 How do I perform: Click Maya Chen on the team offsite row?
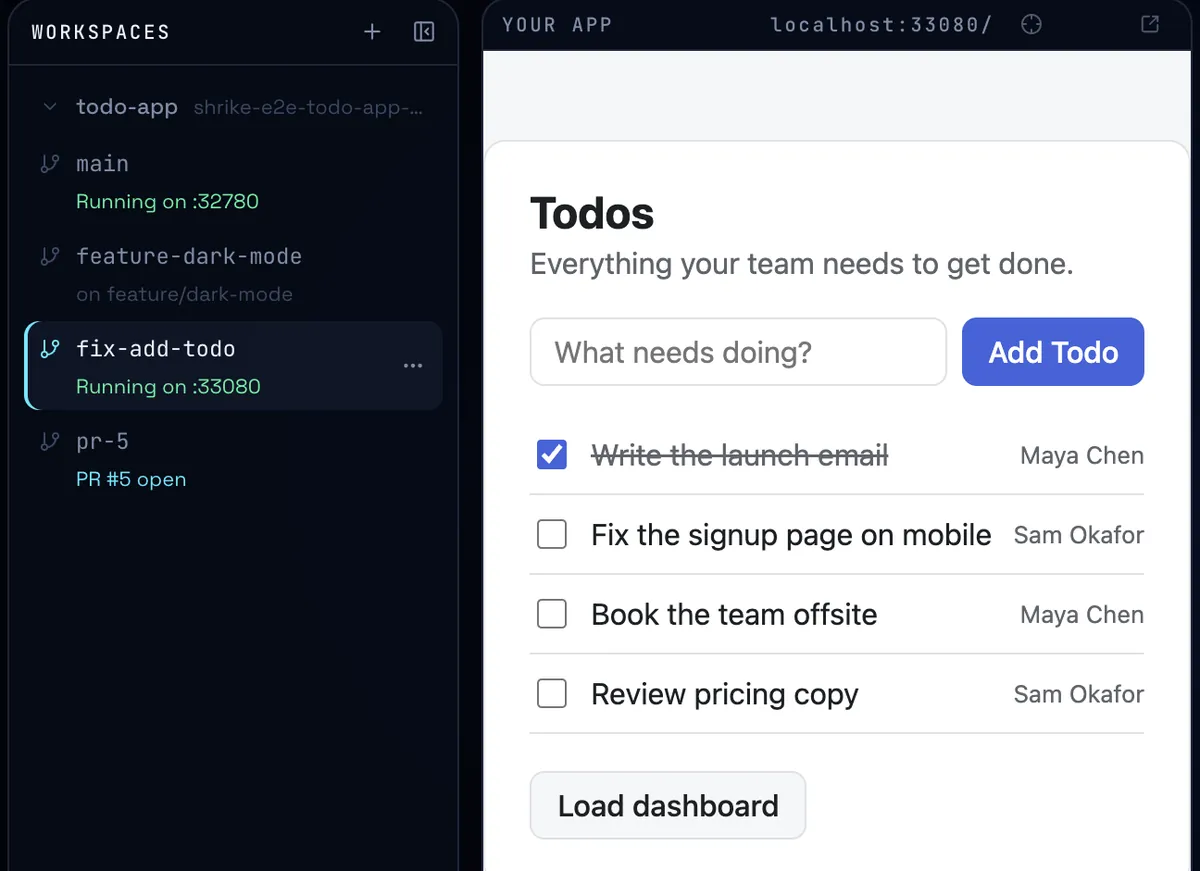click(x=1082, y=615)
